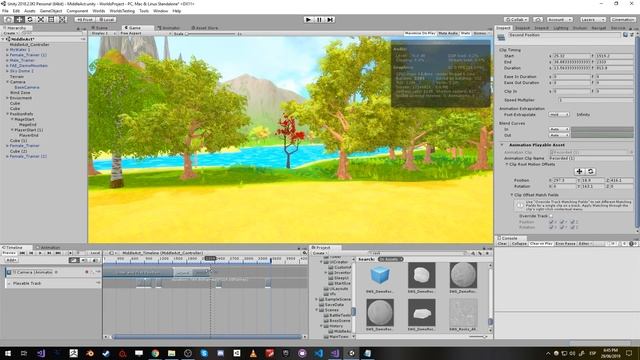Image resolution: width=640 pixels, height=360 pixels.
Task: Select Terrain in Hierarchy
Action: (17, 76)
